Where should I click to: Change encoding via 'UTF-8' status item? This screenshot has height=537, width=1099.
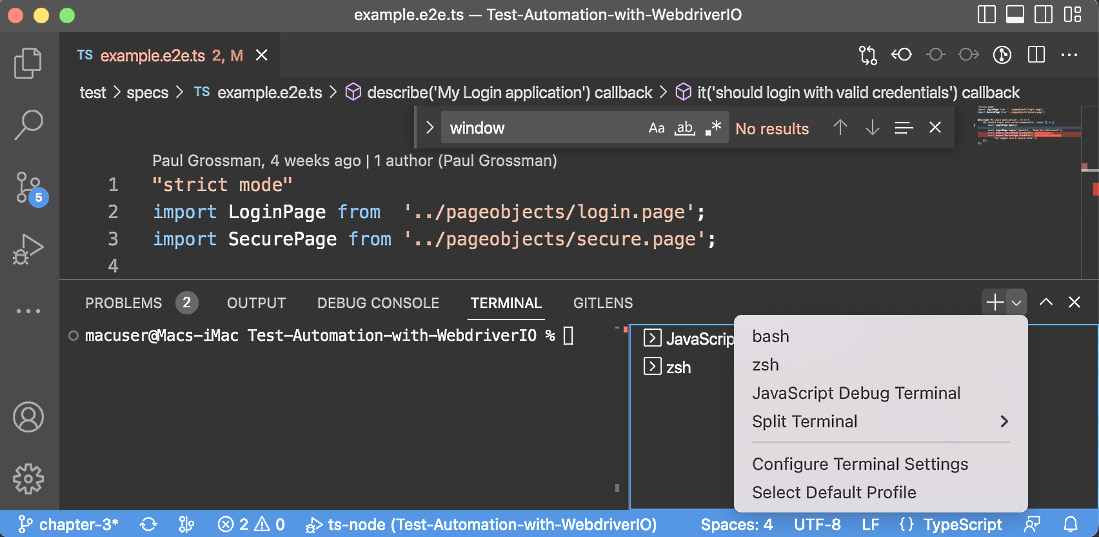pos(817,524)
